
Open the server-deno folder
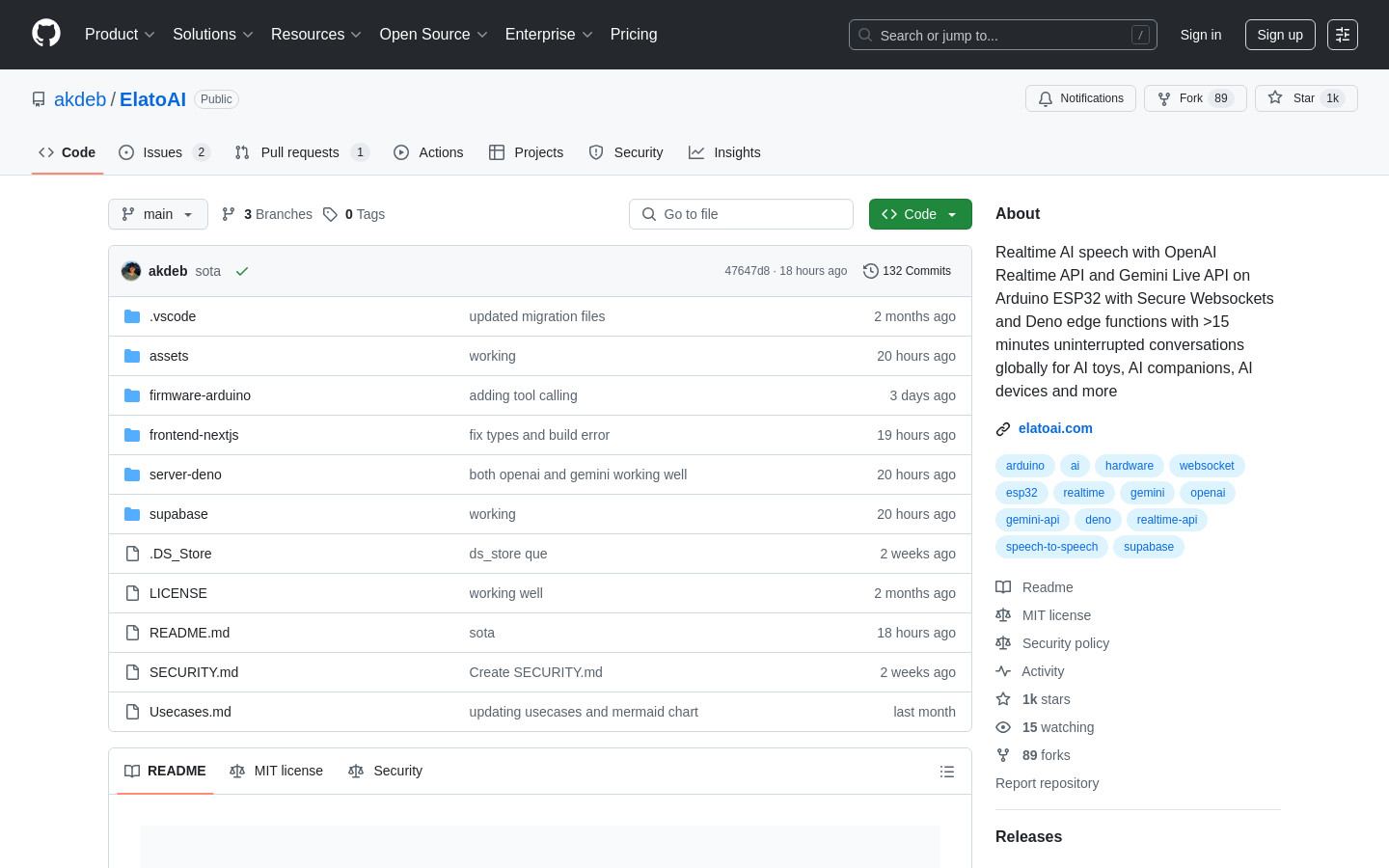pos(185,475)
